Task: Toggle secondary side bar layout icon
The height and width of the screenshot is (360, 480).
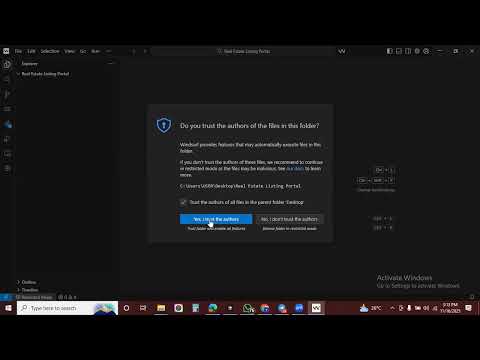Action: (408, 51)
